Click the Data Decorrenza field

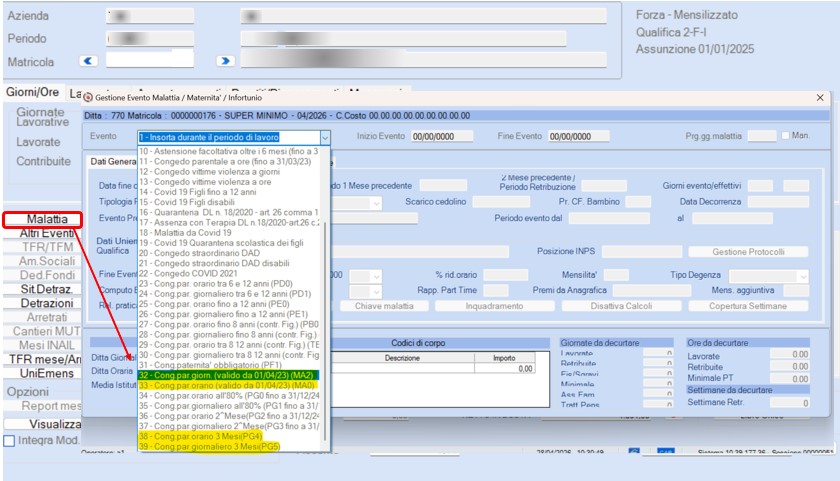(778, 202)
